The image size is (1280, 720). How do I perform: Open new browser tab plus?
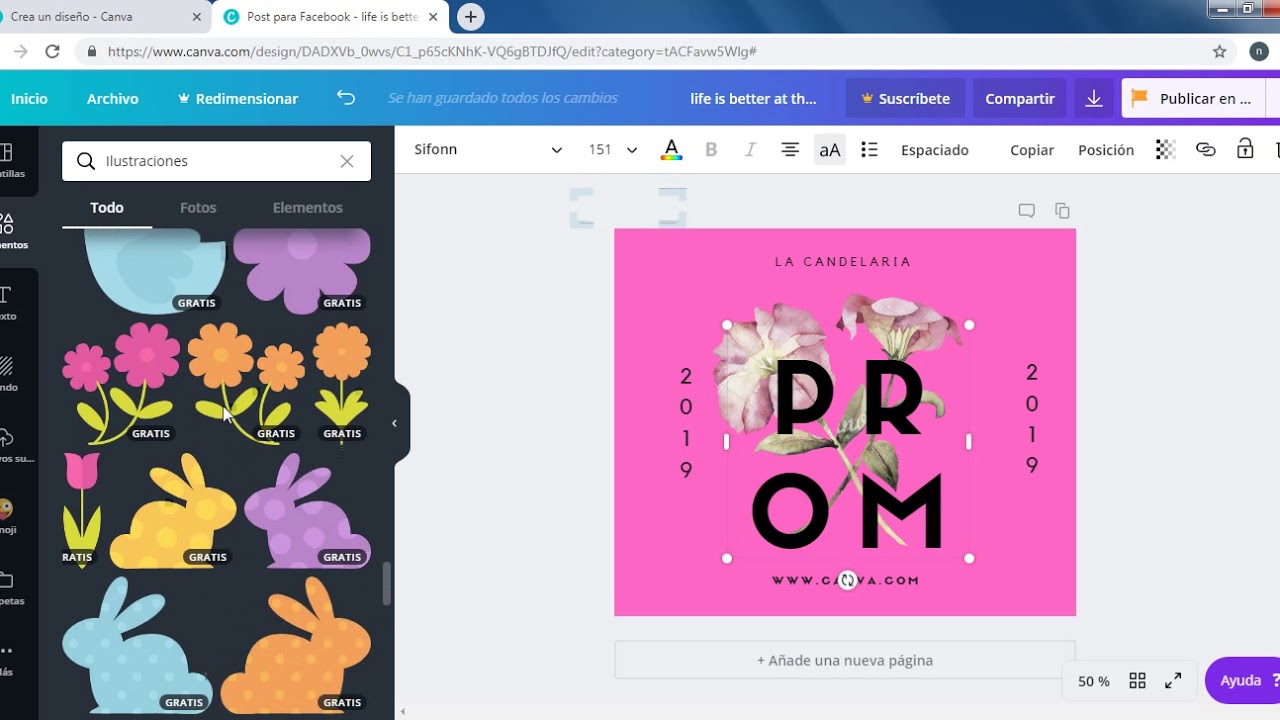pos(471,17)
